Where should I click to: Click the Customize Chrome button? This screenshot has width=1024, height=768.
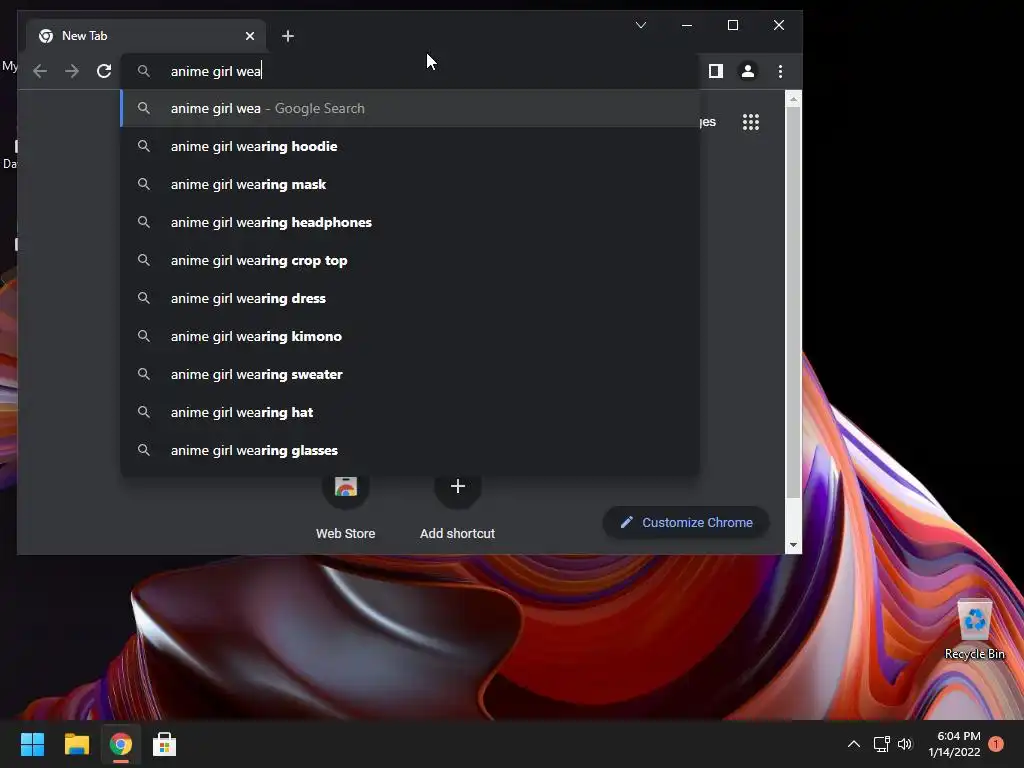click(686, 522)
